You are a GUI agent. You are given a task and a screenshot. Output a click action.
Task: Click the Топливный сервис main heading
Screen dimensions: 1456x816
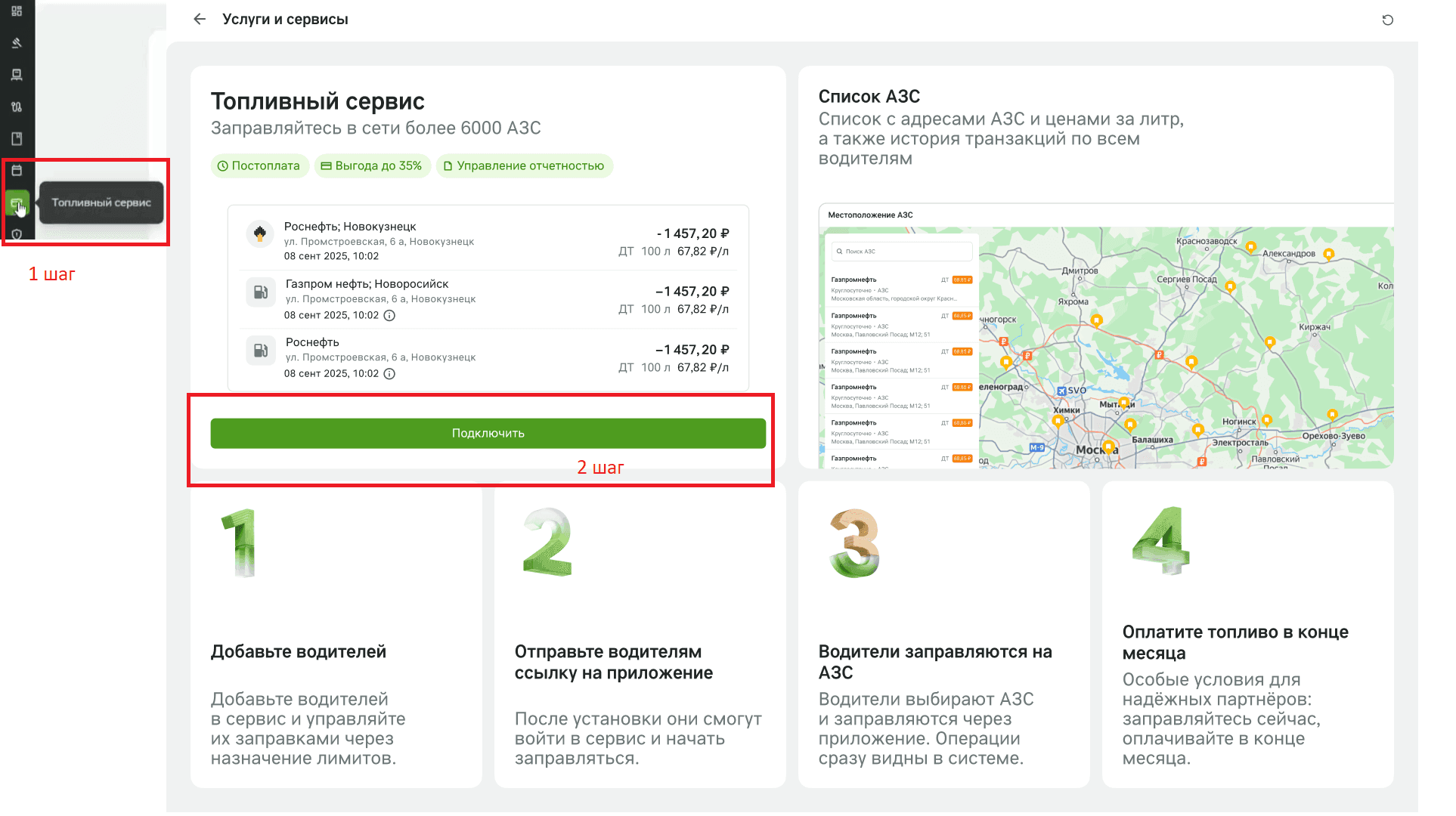318,101
